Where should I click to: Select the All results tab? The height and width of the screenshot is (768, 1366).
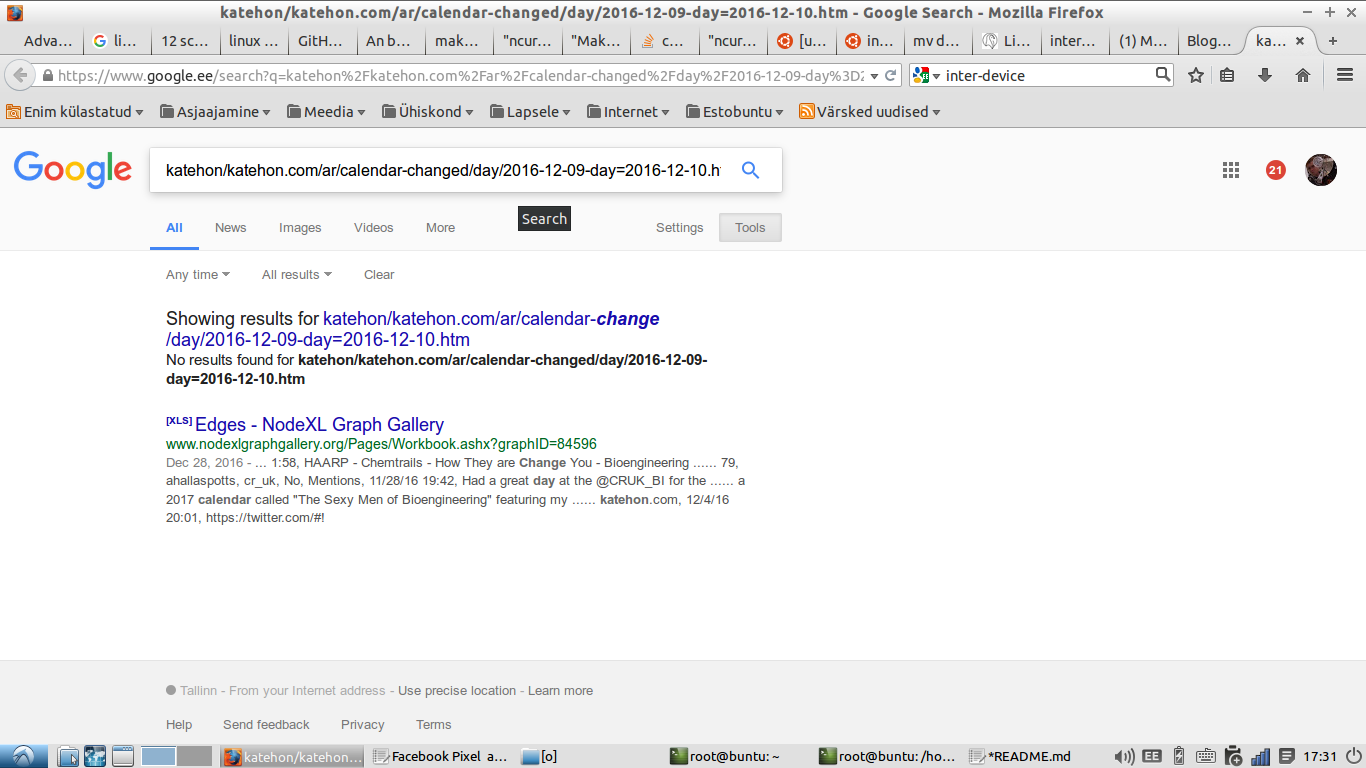[174, 228]
